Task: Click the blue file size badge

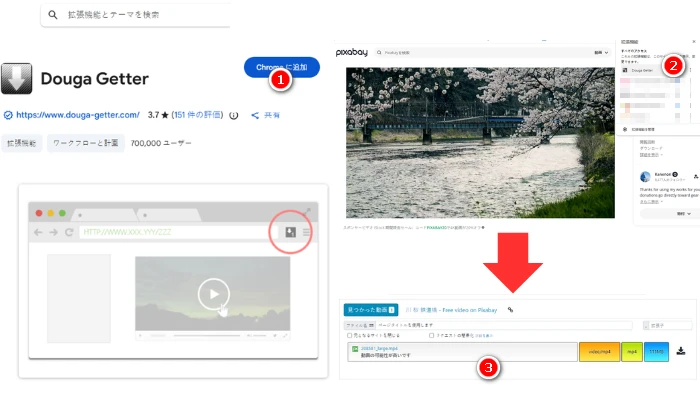Action: pos(656,352)
